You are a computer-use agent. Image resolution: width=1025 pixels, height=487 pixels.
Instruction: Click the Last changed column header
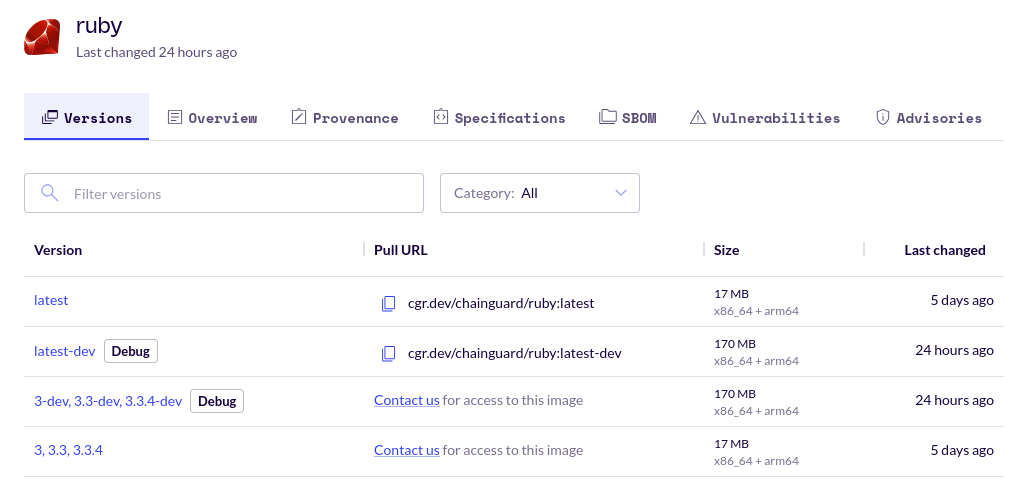(x=945, y=250)
